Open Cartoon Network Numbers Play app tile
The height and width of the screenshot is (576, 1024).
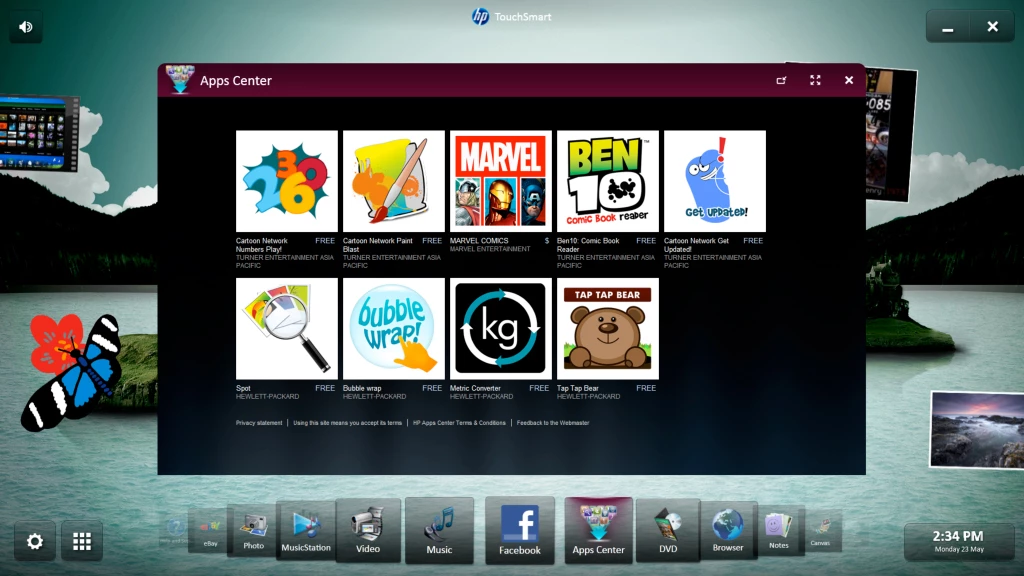[x=287, y=181]
